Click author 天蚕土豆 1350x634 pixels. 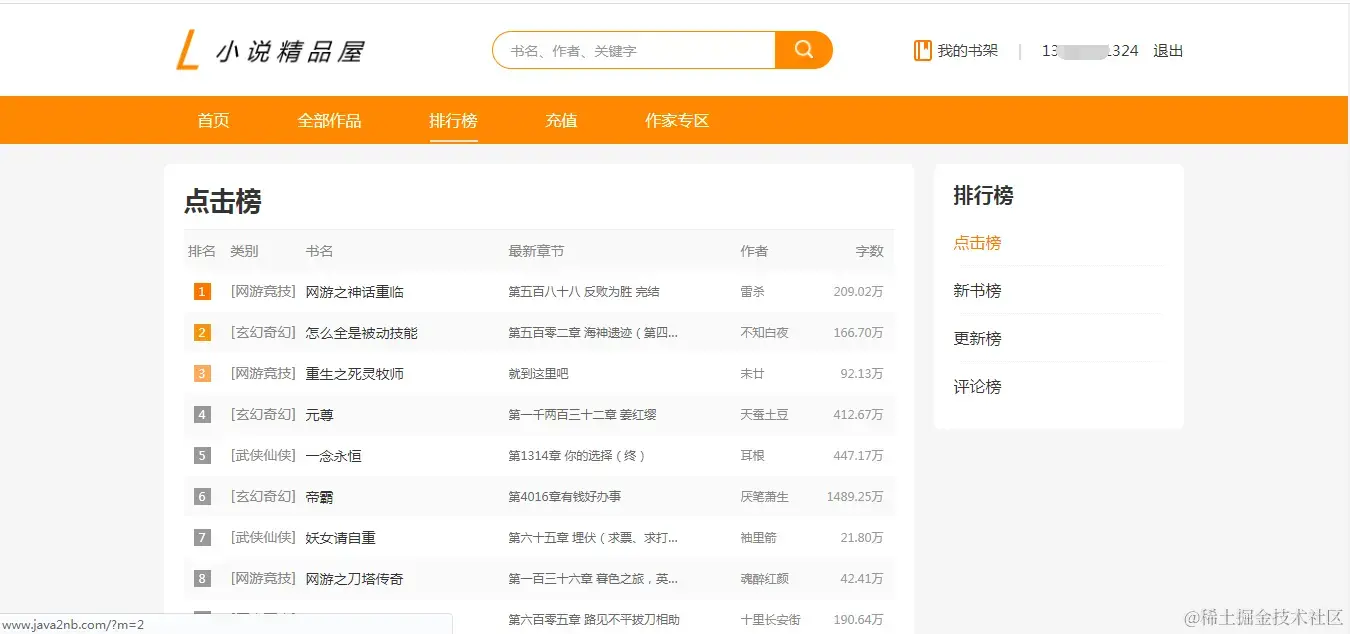(764, 415)
